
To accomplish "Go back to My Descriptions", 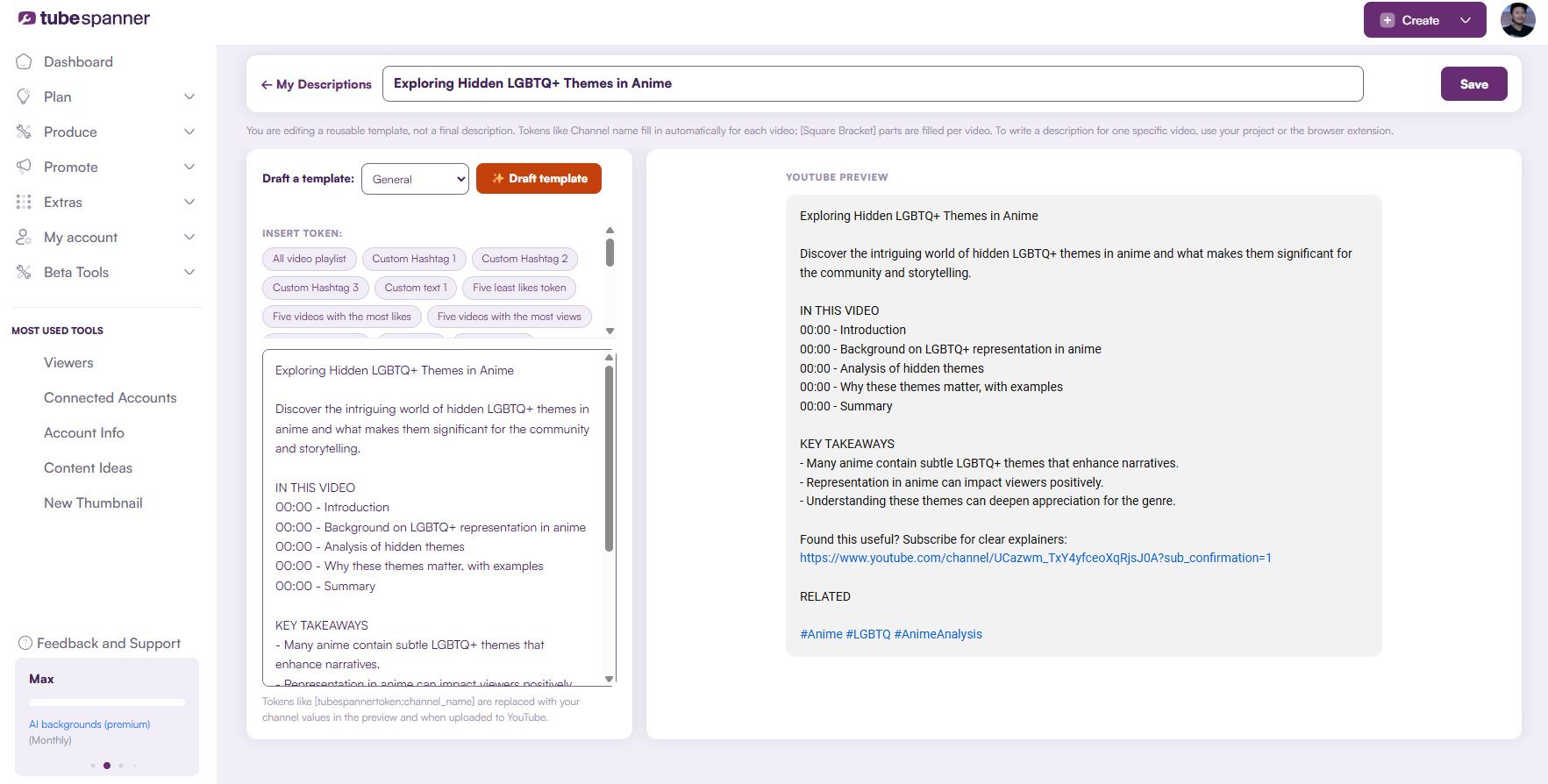I will pyautogui.click(x=317, y=84).
